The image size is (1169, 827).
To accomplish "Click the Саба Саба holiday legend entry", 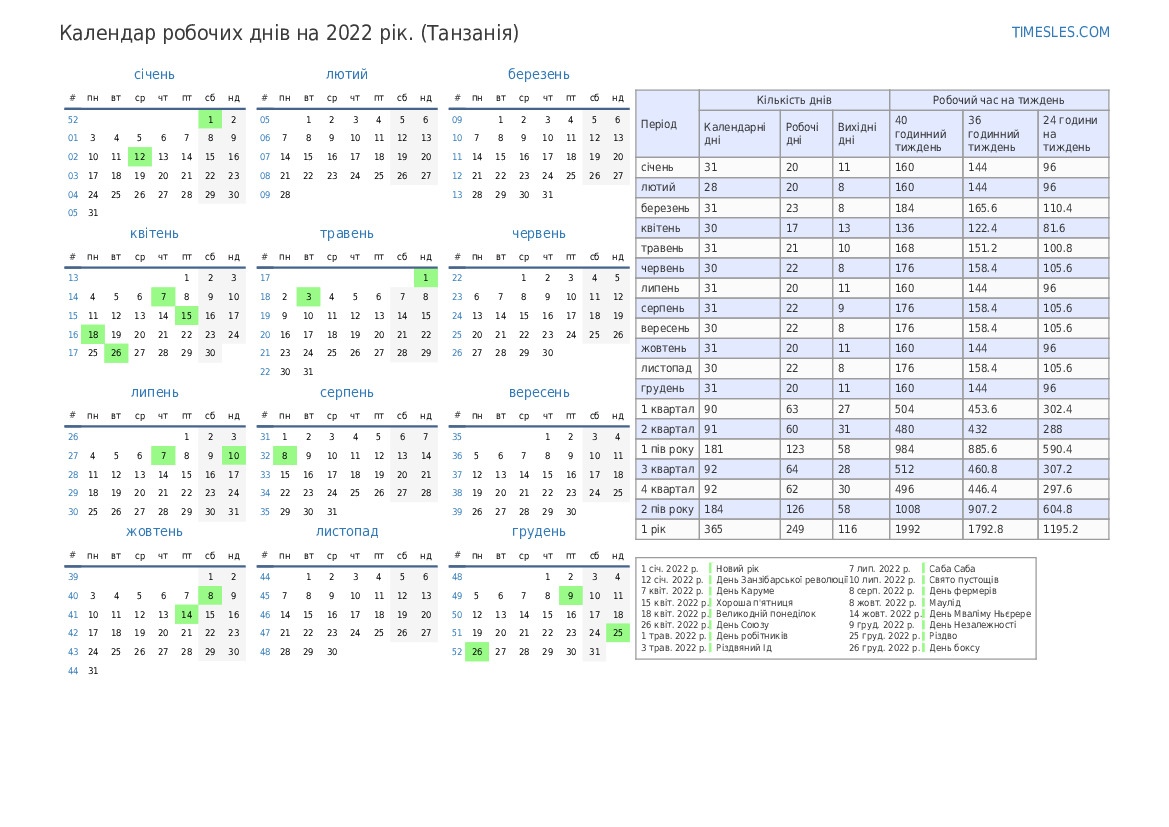I will [x=951, y=568].
